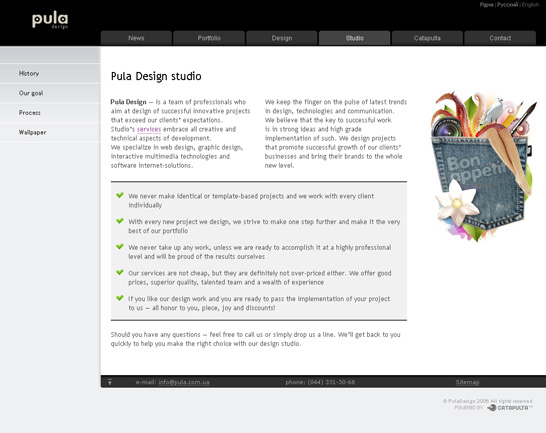Screen dimensions: 546x433
Task: Click the jeans pocket illustration
Action: 483,166
